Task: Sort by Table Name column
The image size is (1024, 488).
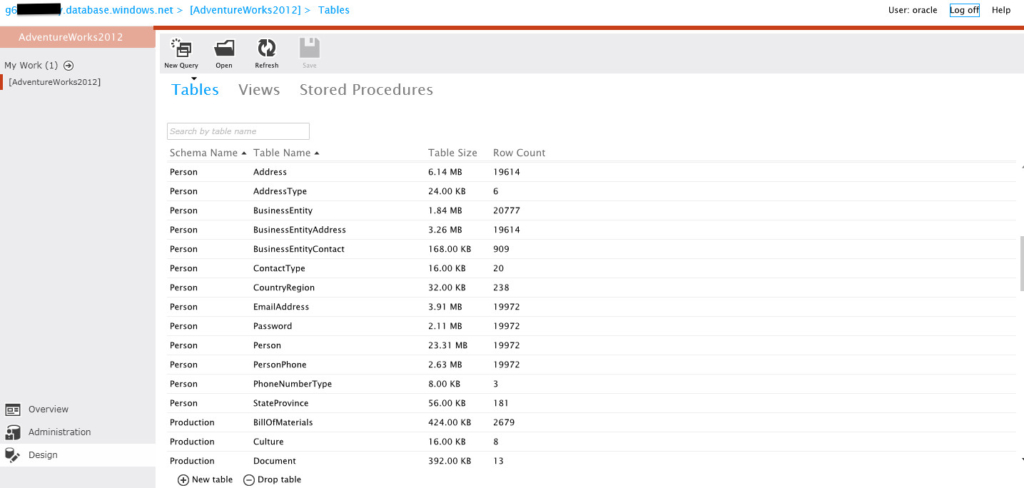Action: coord(286,153)
